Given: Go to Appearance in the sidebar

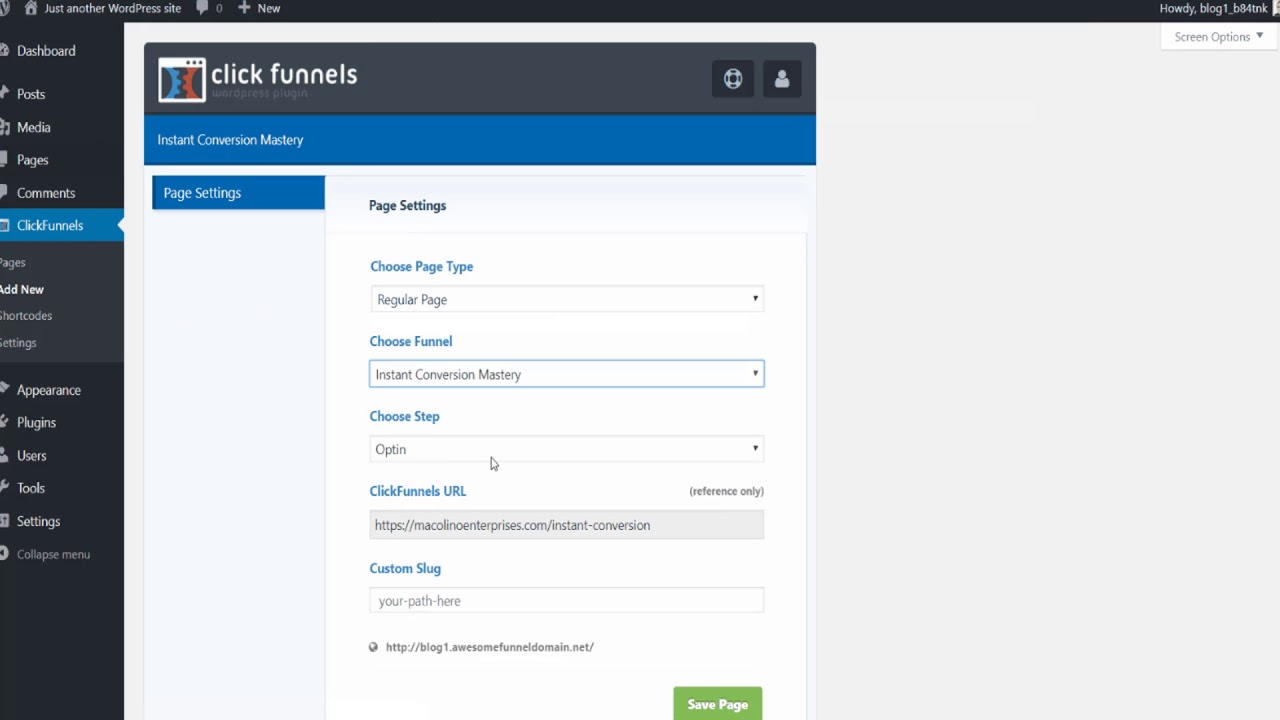Looking at the screenshot, I should click(x=48, y=390).
